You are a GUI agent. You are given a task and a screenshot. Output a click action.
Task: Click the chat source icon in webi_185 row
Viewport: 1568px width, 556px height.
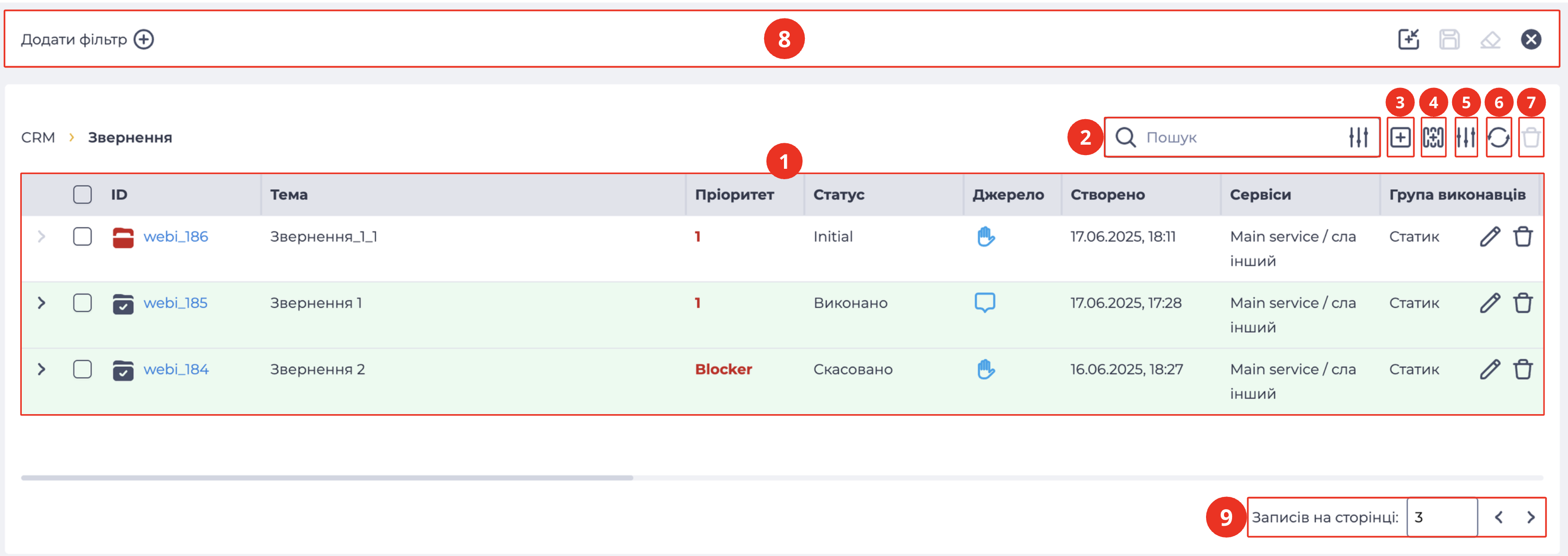[984, 303]
